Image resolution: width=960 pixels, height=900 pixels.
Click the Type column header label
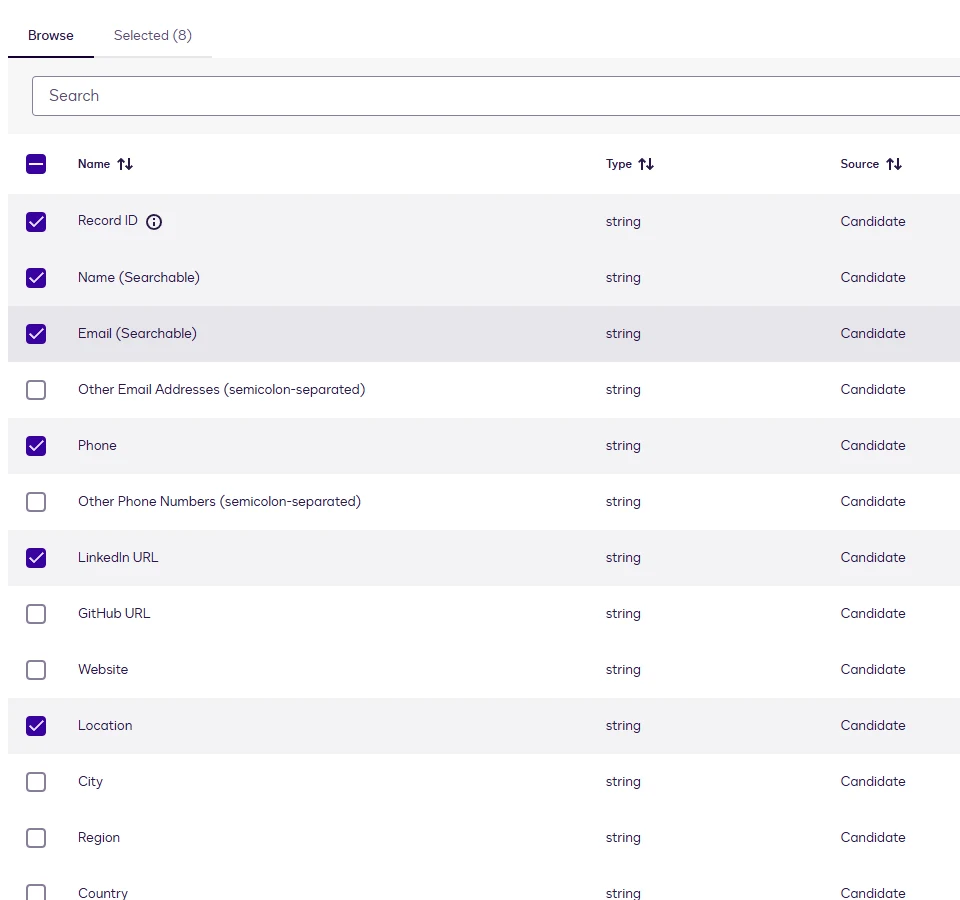click(x=619, y=164)
